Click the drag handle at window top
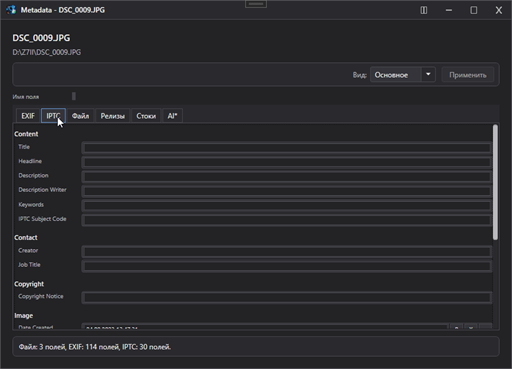The width and height of the screenshot is (512, 369). point(256,4)
